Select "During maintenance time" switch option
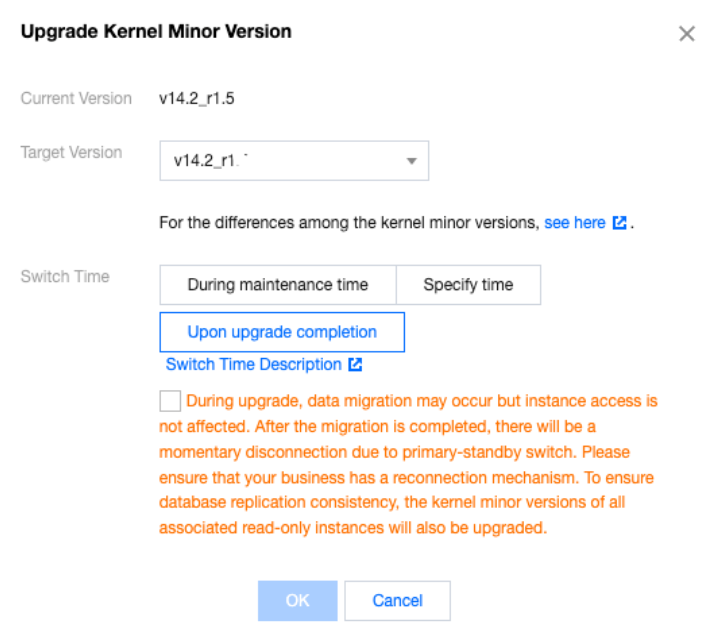716x639 pixels. [278, 285]
